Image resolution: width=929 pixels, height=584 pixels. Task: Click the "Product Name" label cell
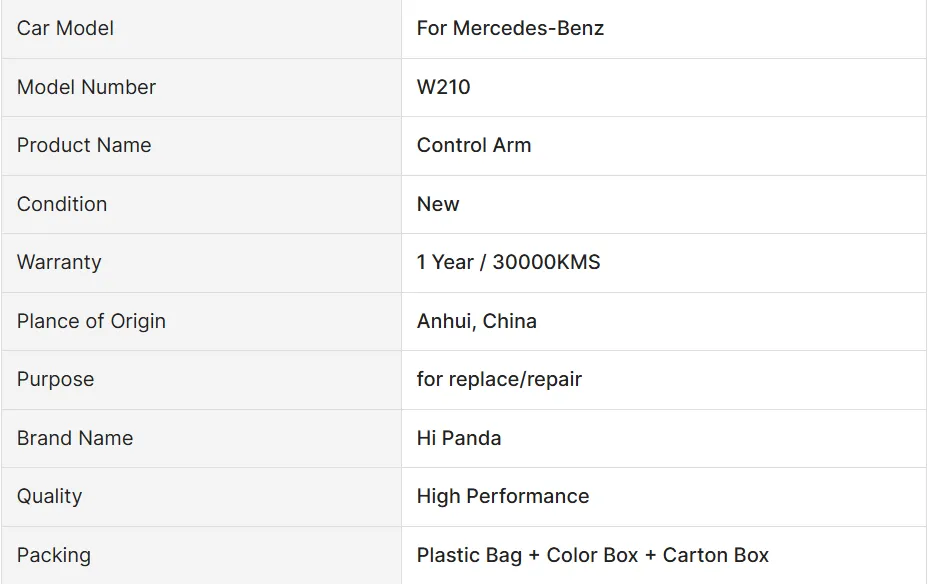[84, 145]
